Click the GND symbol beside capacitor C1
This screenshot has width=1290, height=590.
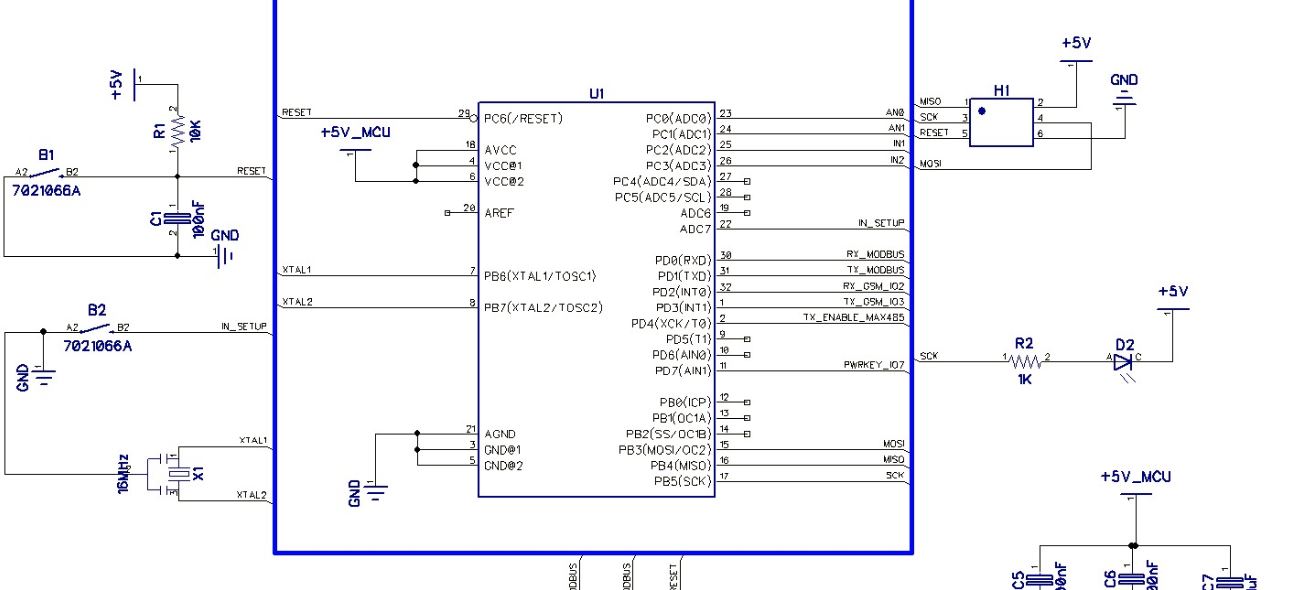pos(225,255)
